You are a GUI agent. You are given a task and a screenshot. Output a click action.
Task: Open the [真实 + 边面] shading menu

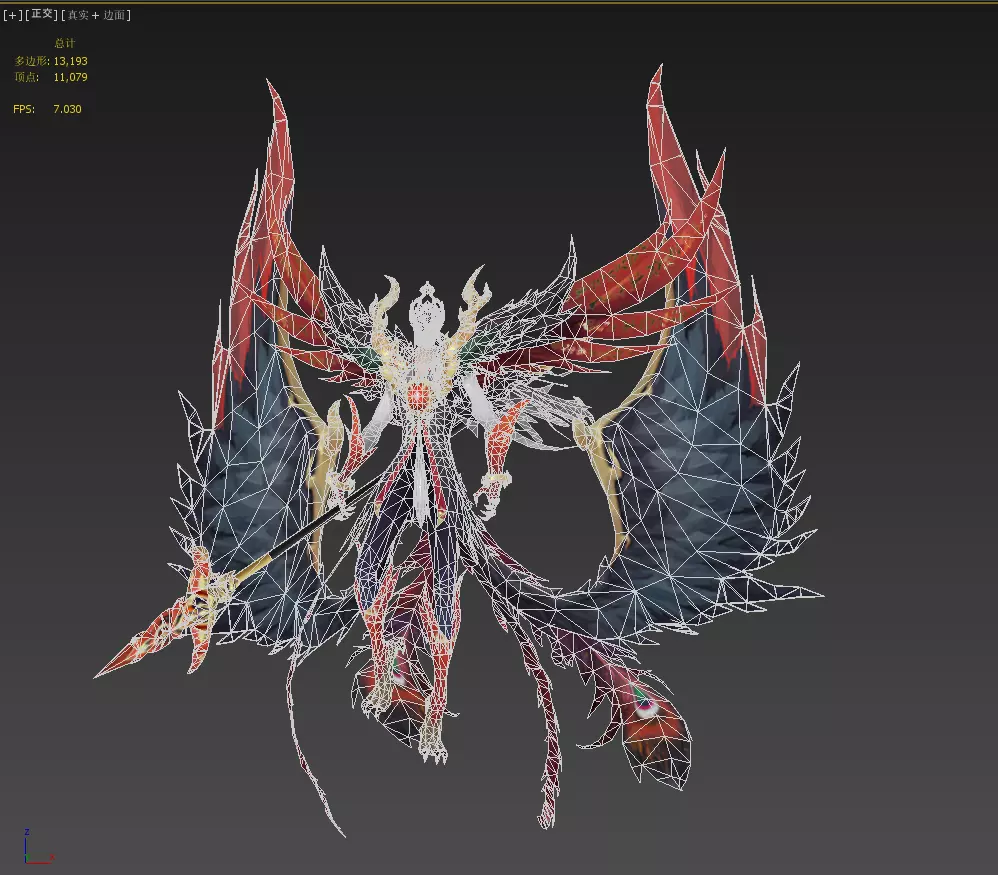96,15
